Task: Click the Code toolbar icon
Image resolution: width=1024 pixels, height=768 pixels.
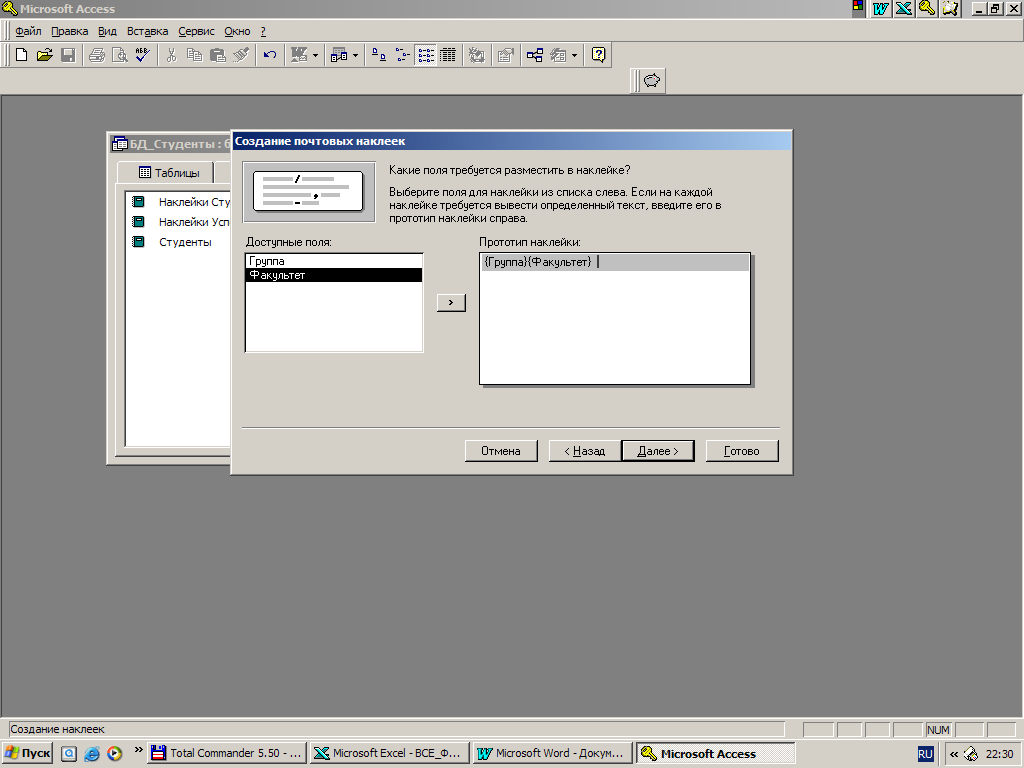Action: pyautogui.click(x=477, y=55)
